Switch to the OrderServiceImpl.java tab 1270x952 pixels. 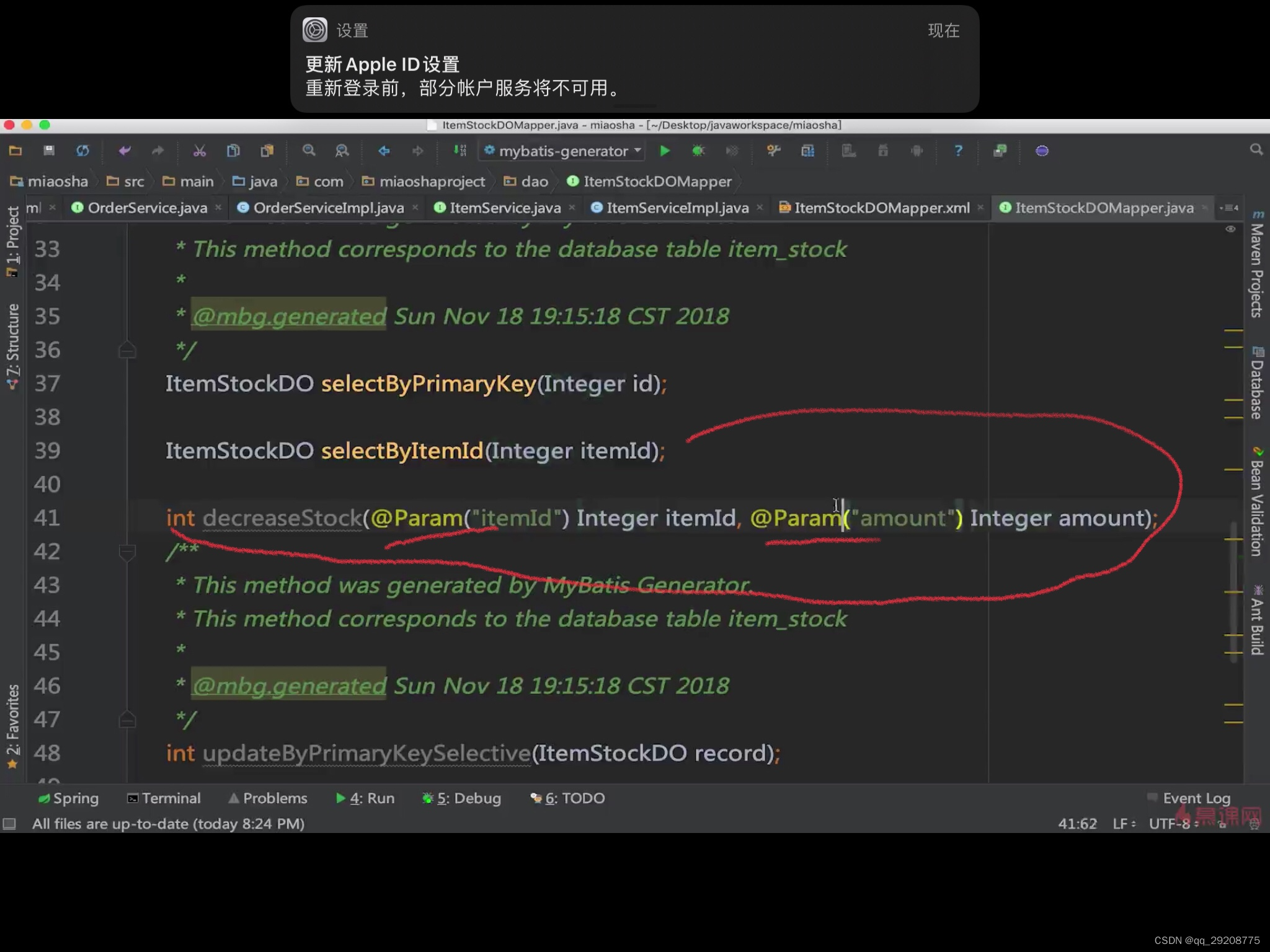click(328, 208)
